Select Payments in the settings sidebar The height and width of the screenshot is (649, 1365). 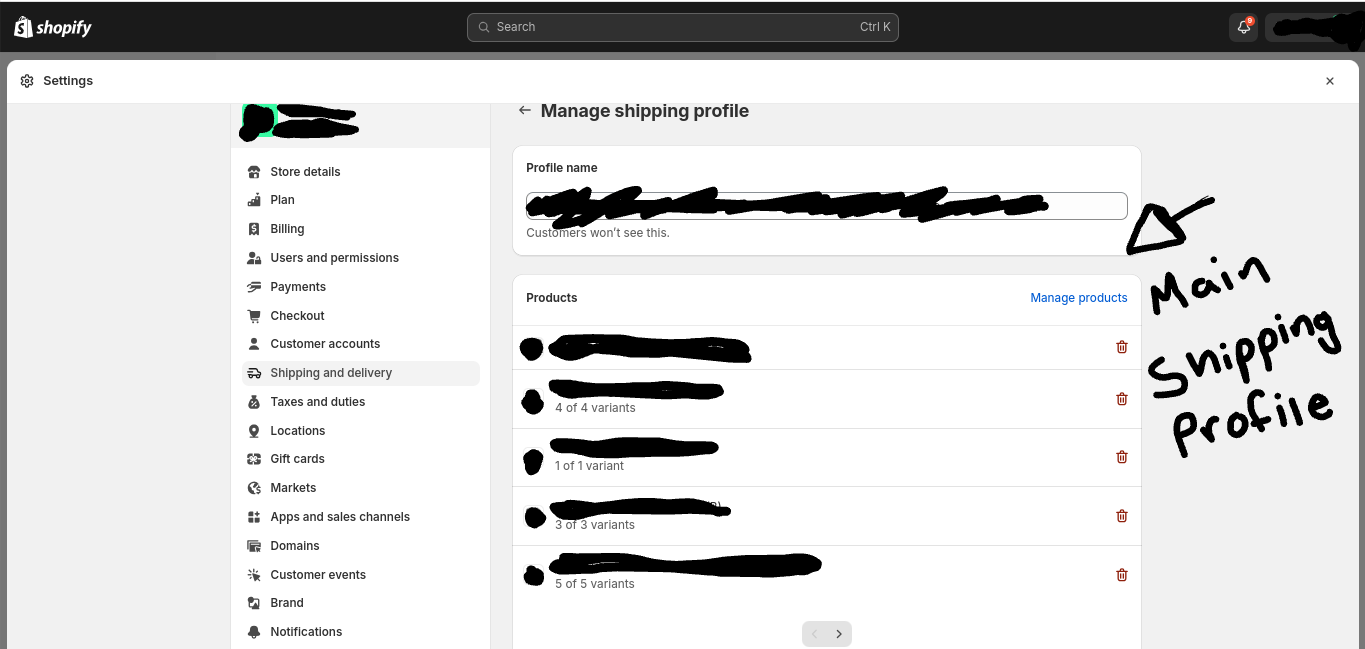[298, 287]
